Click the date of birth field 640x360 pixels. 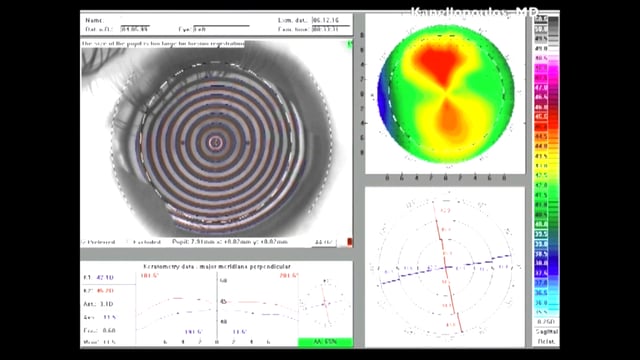135,29
